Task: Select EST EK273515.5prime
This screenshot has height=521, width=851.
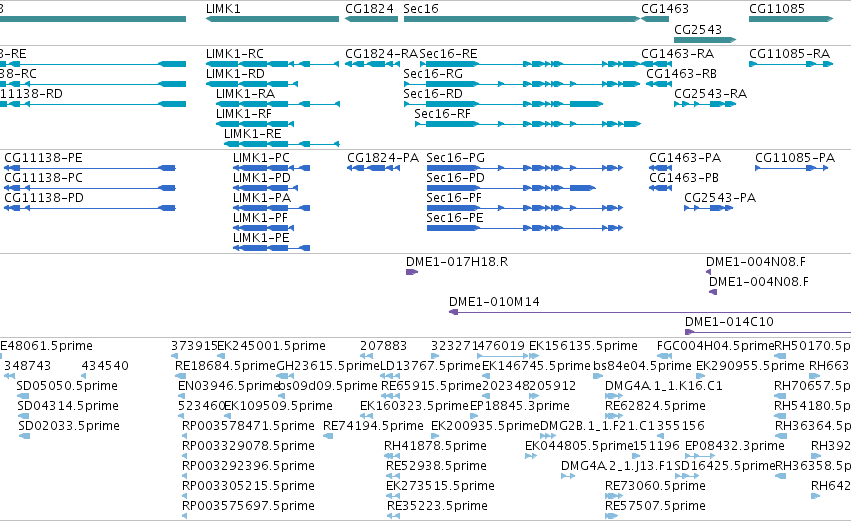Action: (393, 497)
